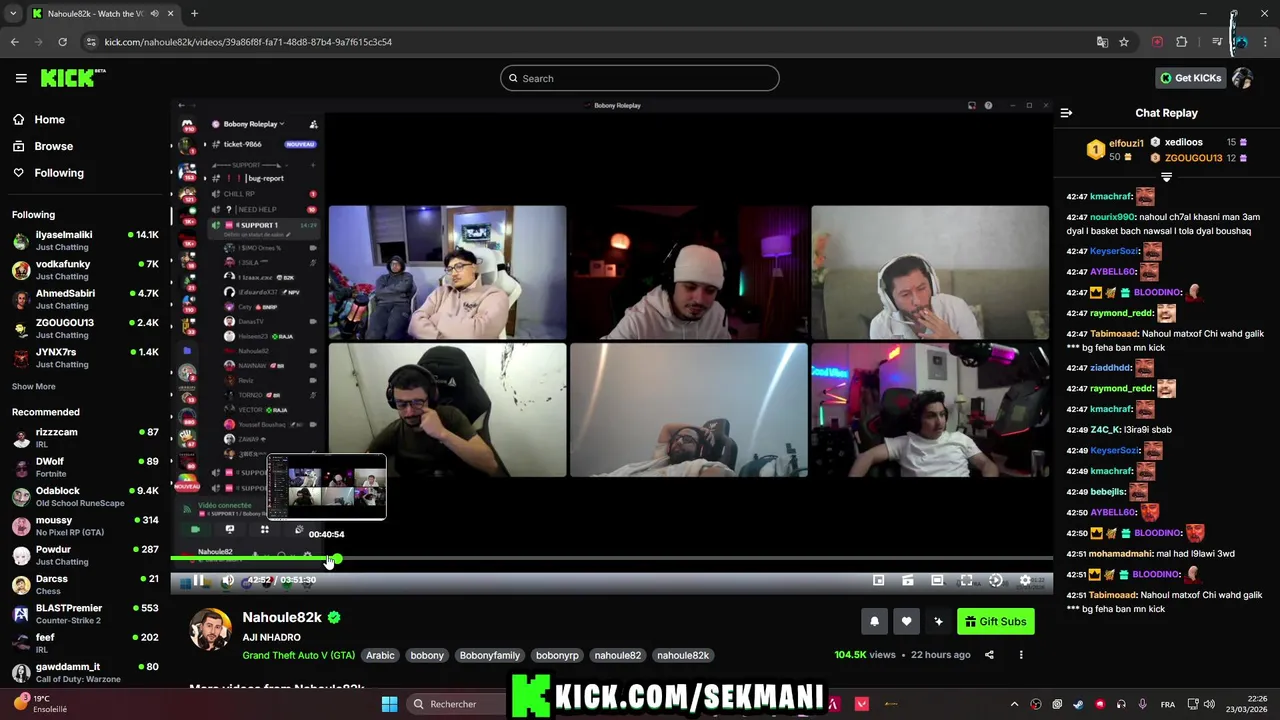Viewport: 1280px width, 720px height.
Task: Show hidden system tray icons
Action: point(1014,704)
